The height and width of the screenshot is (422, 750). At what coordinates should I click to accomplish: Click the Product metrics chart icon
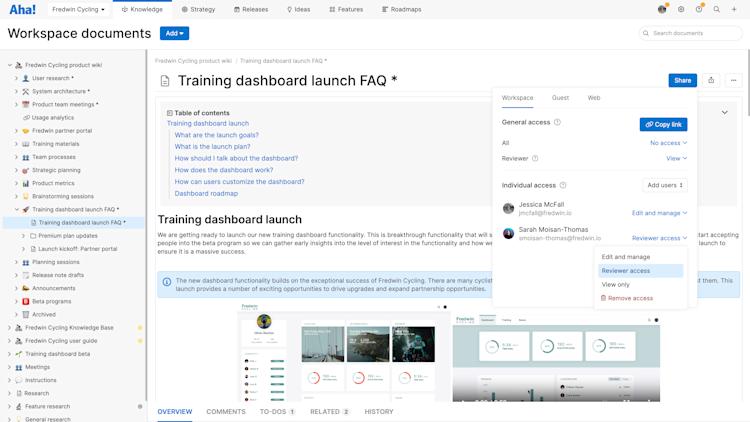coord(26,183)
